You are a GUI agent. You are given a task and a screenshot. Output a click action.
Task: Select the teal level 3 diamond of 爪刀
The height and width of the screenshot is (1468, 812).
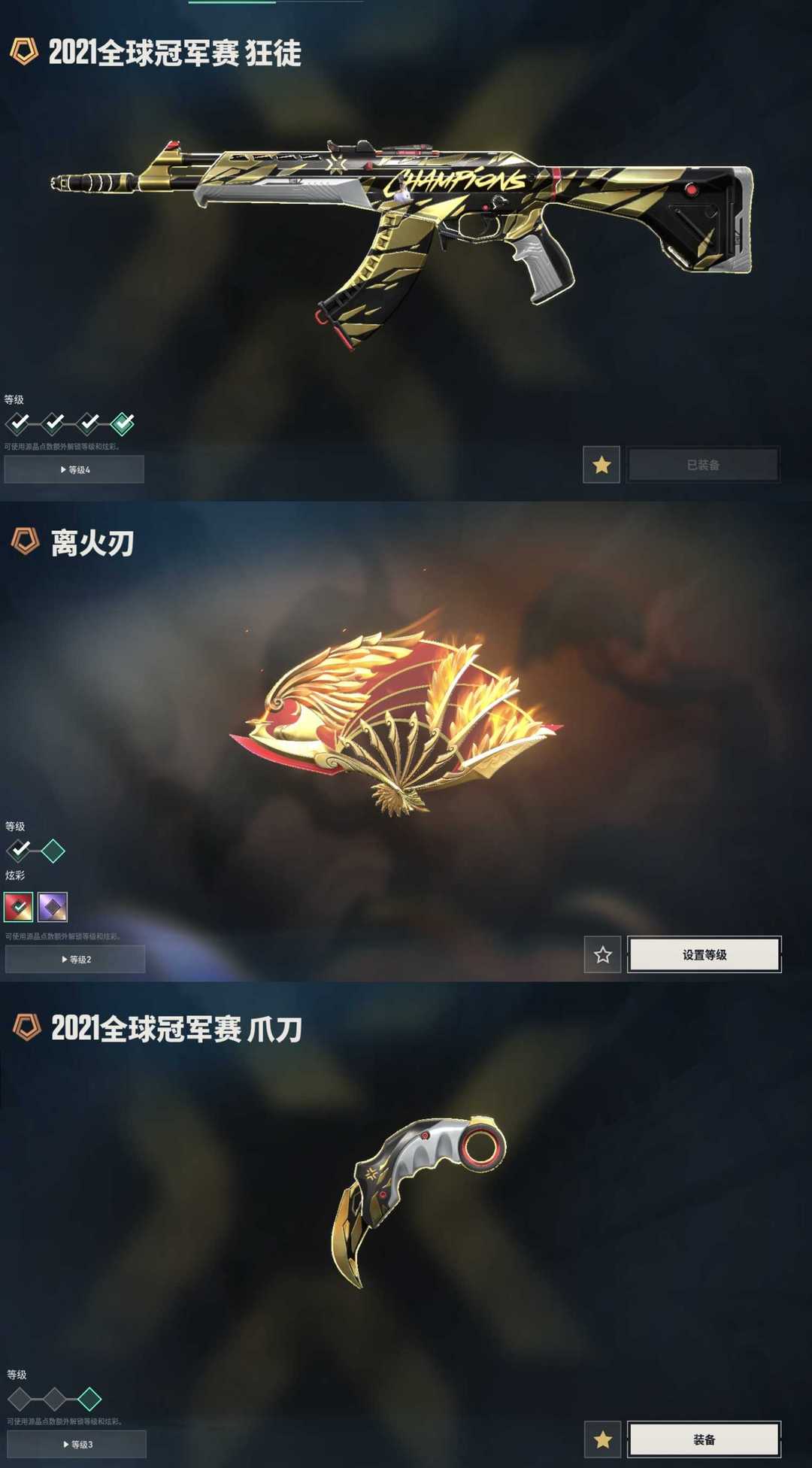[89, 1399]
